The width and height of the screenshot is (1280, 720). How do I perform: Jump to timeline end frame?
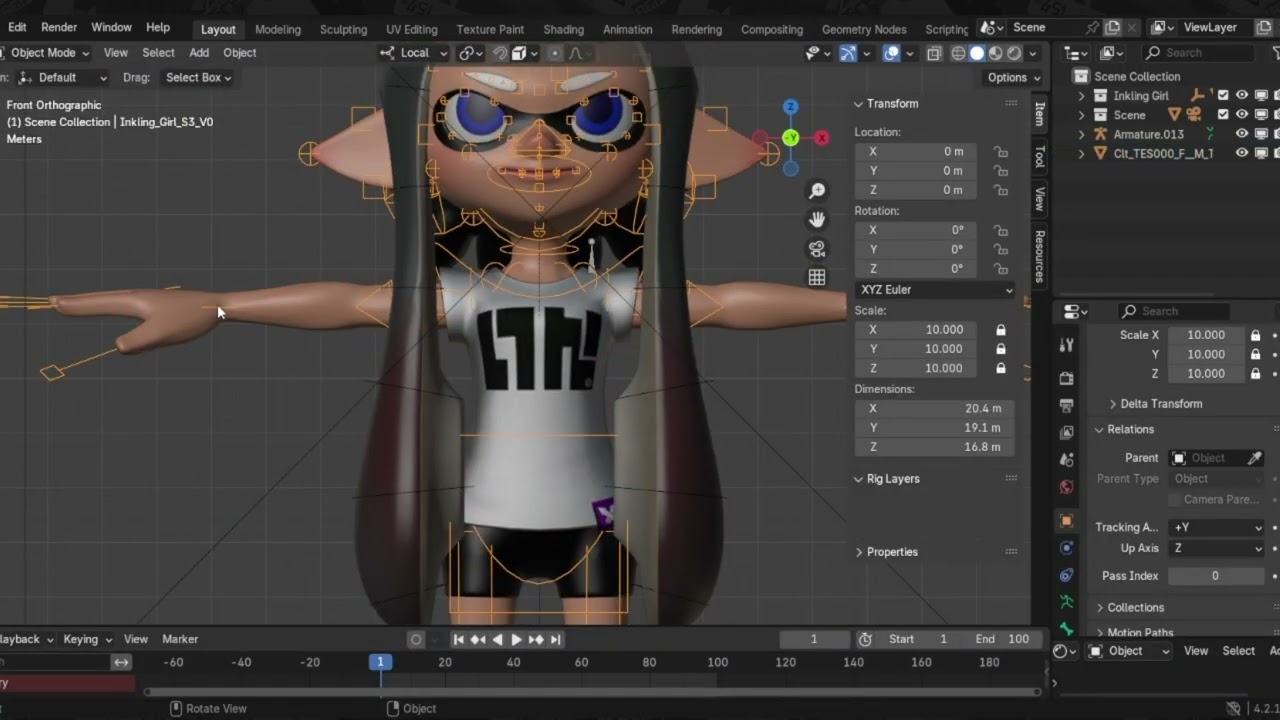pos(555,640)
